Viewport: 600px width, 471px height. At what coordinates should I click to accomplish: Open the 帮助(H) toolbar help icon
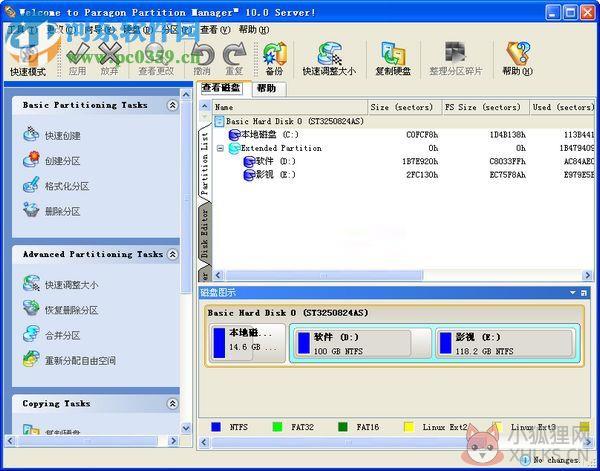click(x=517, y=59)
